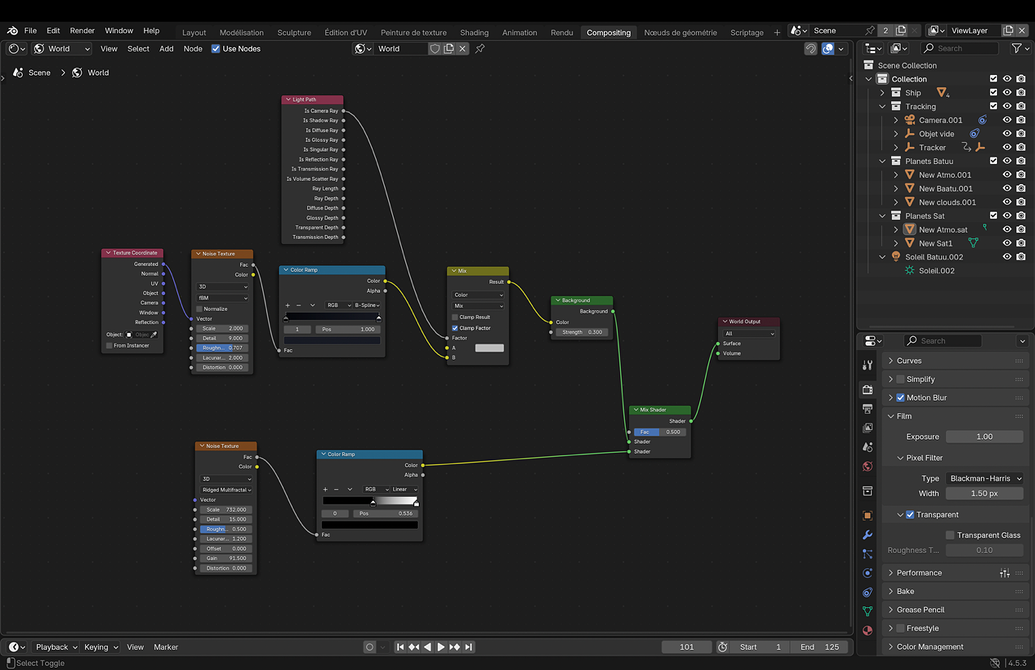Open the Output properties tab
The width and height of the screenshot is (1035, 670).
pyautogui.click(x=867, y=409)
